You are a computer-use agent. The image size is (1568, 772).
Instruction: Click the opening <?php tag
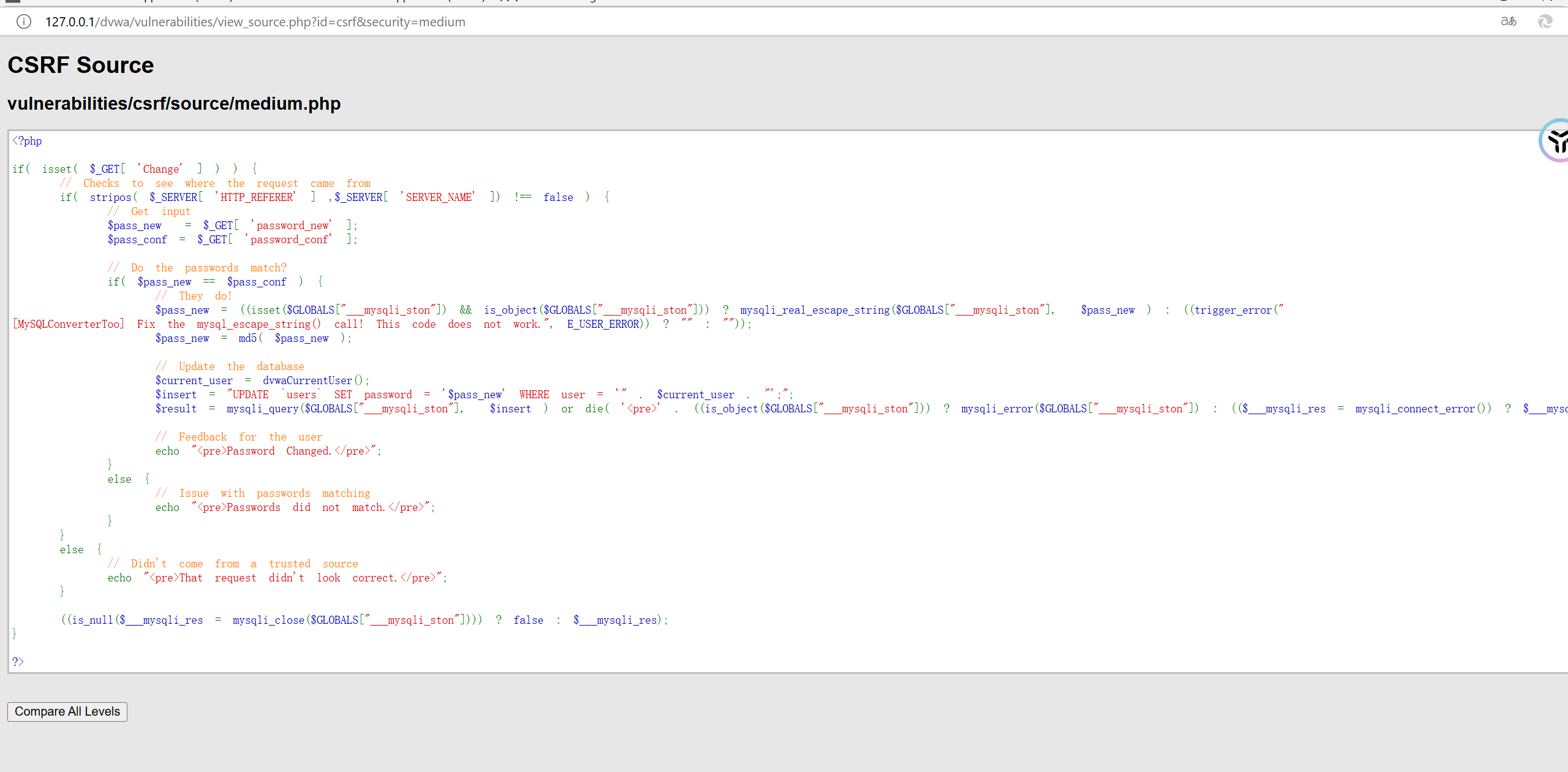(28, 141)
